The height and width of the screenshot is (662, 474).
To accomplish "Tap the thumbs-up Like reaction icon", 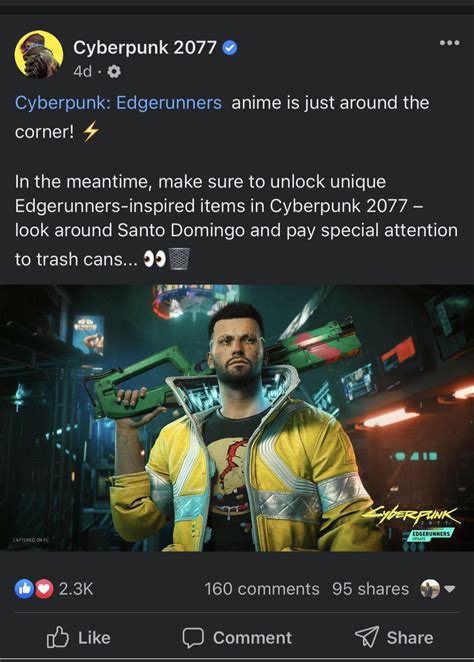I will (24, 589).
